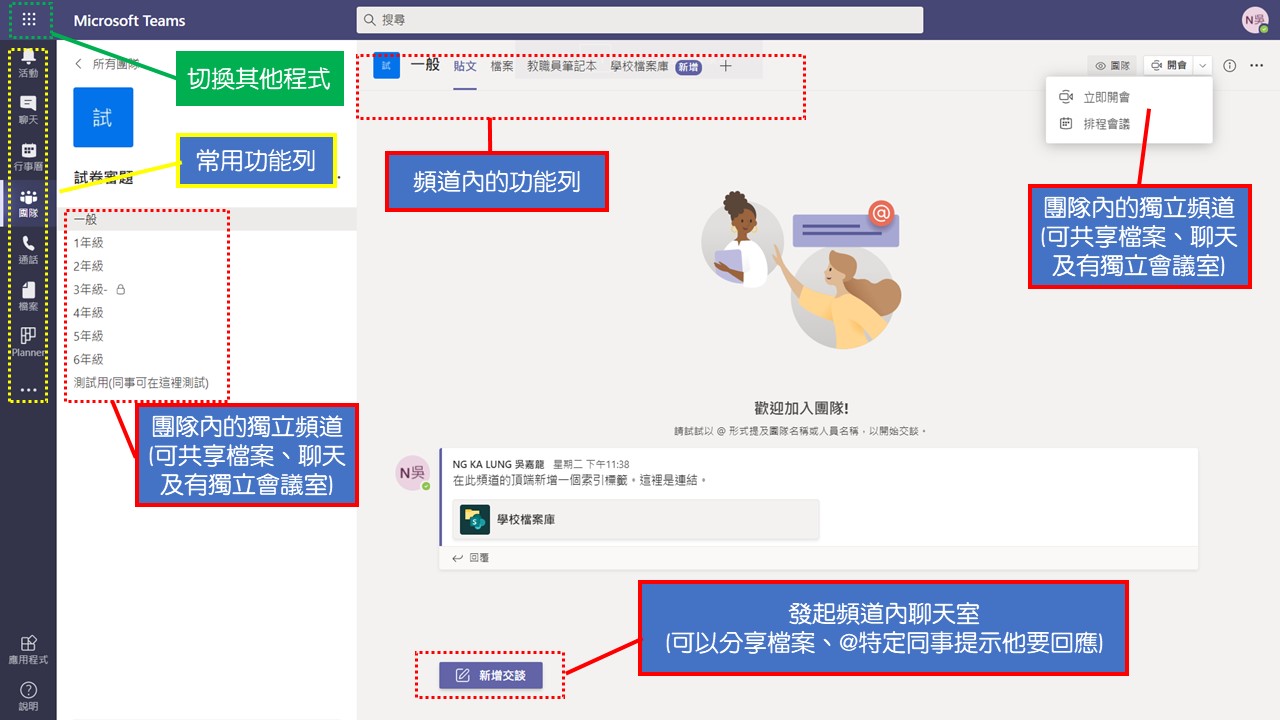
Task: Open the 聊天 chat section
Action: [x=28, y=110]
